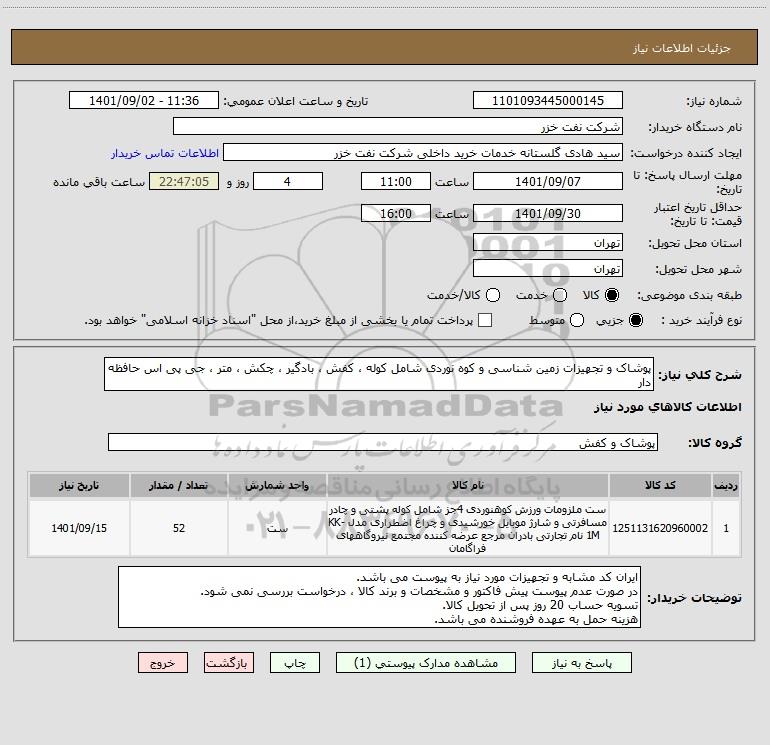Click the need number field 1101093445000145
The image size is (770, 745).
(548, 101)
